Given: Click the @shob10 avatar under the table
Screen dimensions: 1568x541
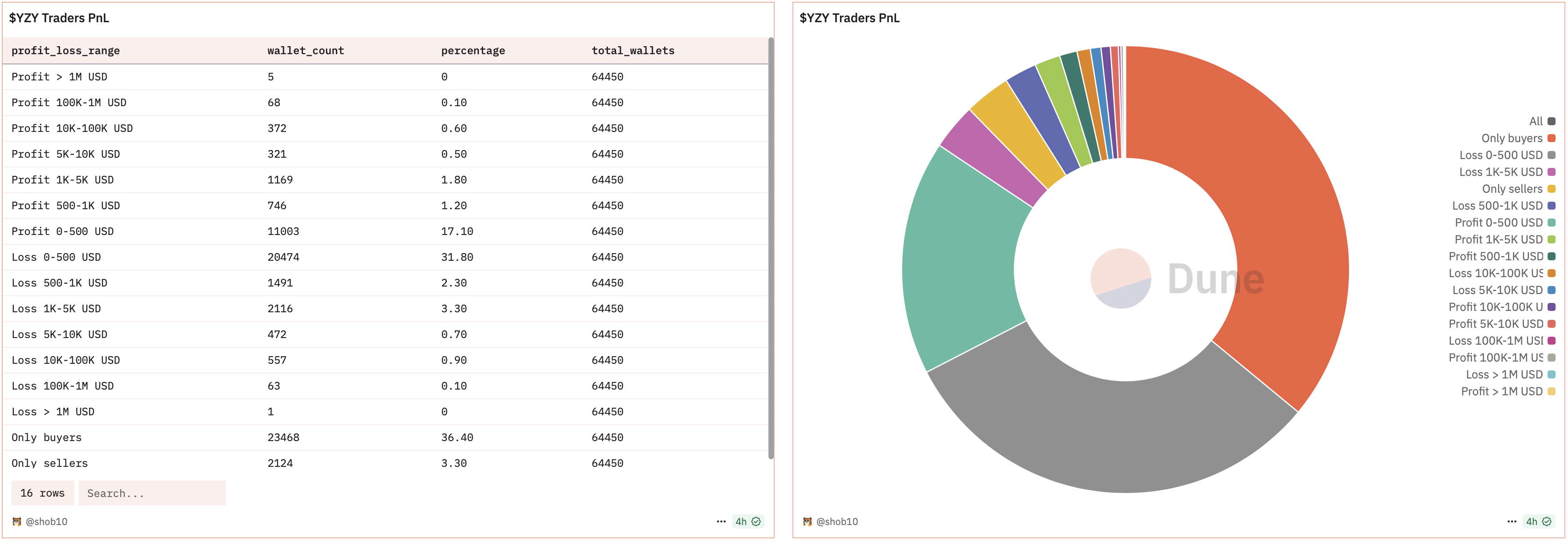Looking at the screenshot, I should (16, 521).
